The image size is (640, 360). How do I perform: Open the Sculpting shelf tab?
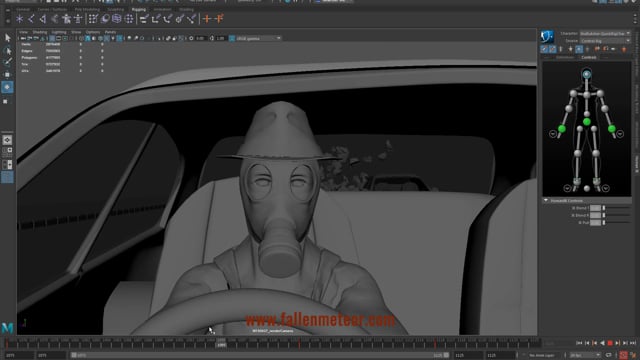(x=116, y=9)
